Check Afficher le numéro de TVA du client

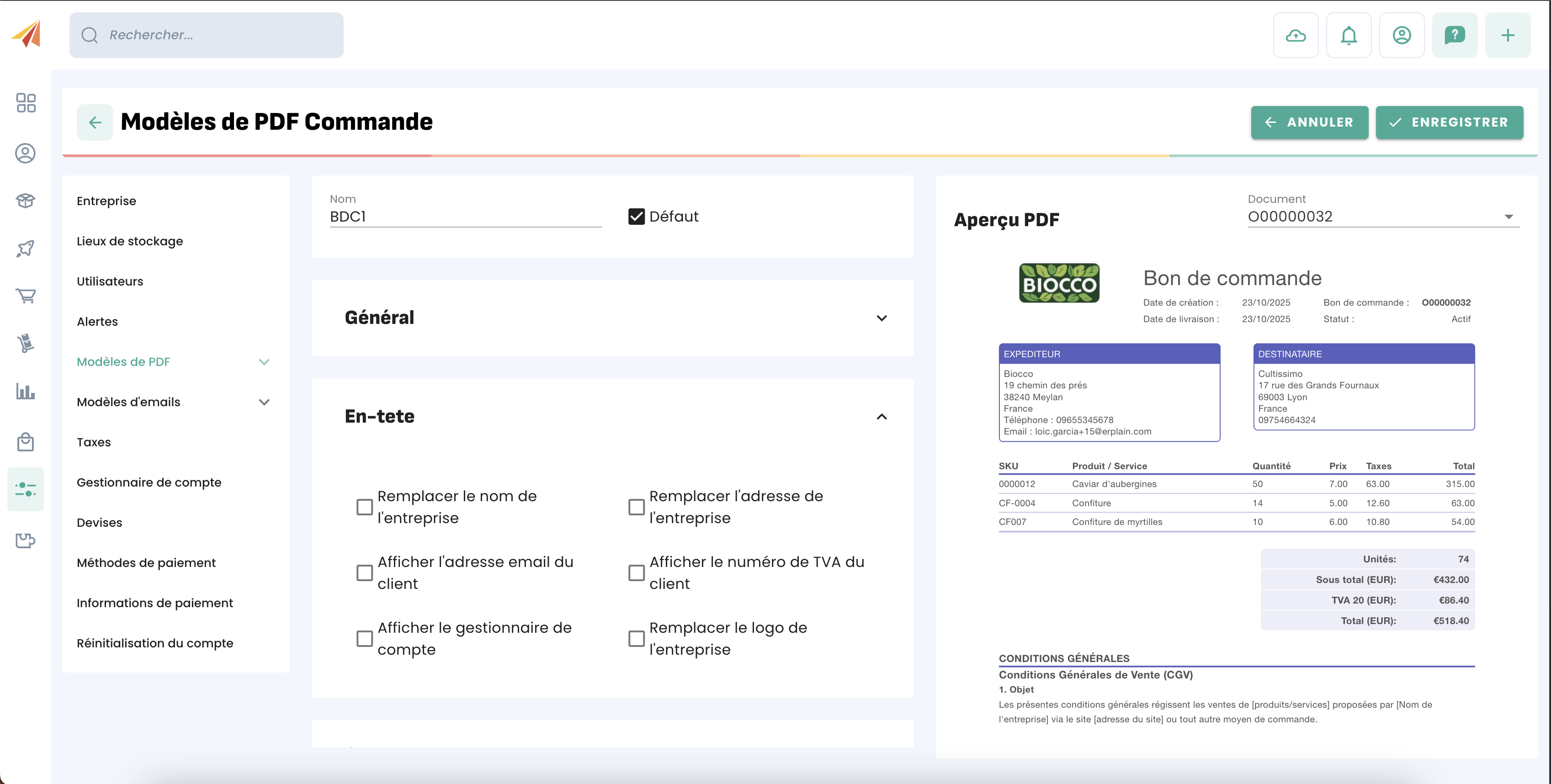(636, 572)
